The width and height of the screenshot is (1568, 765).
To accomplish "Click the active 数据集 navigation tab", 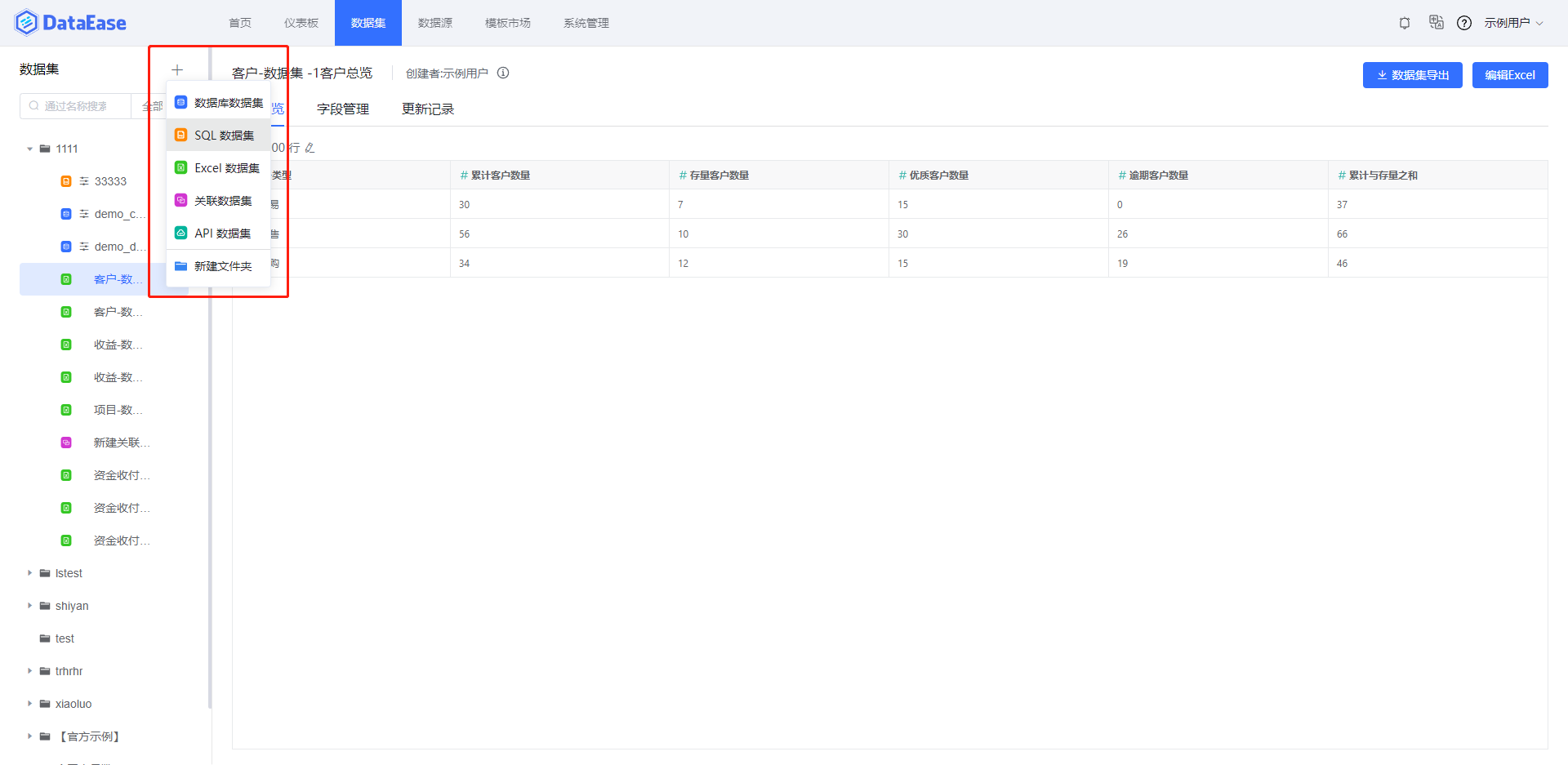I will (368, 23).
